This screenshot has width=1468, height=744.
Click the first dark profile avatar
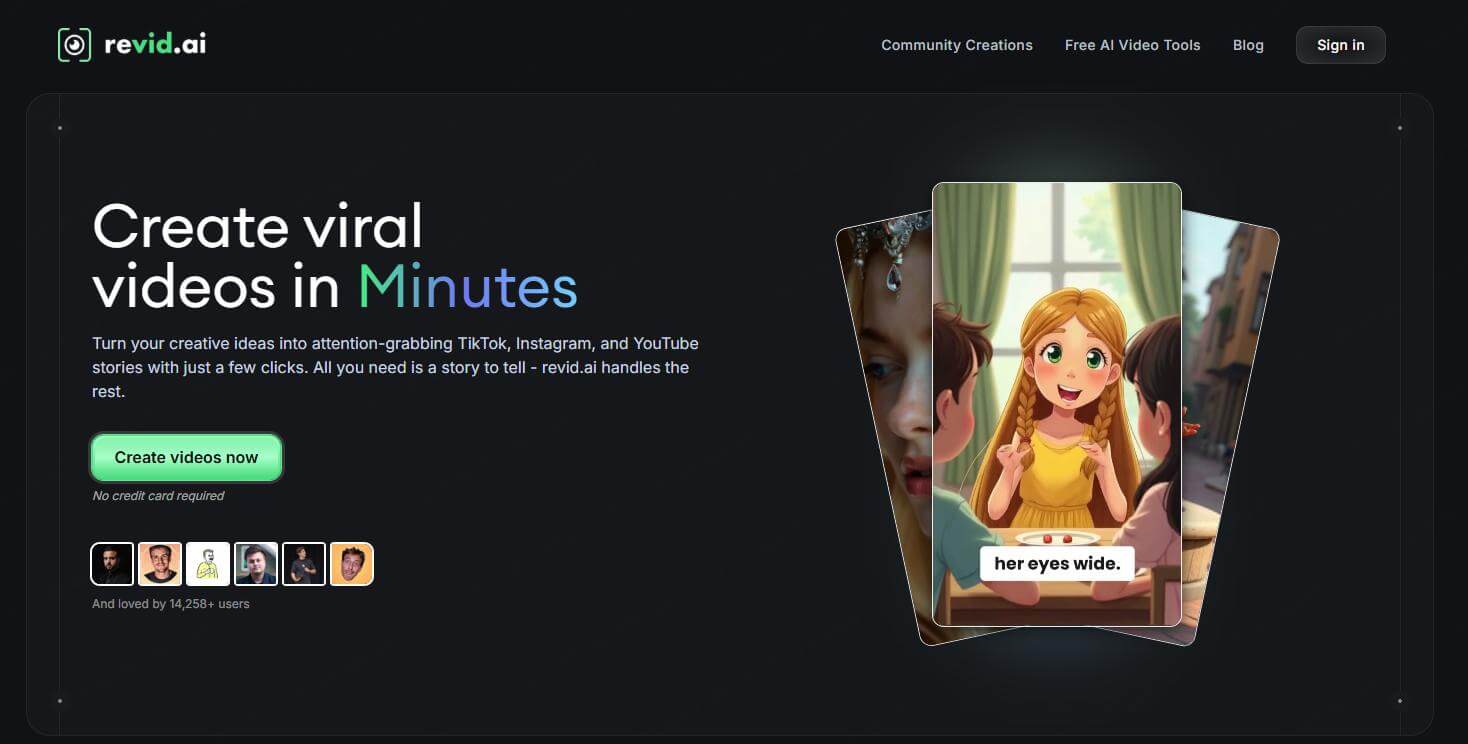[x=112, y=563]
